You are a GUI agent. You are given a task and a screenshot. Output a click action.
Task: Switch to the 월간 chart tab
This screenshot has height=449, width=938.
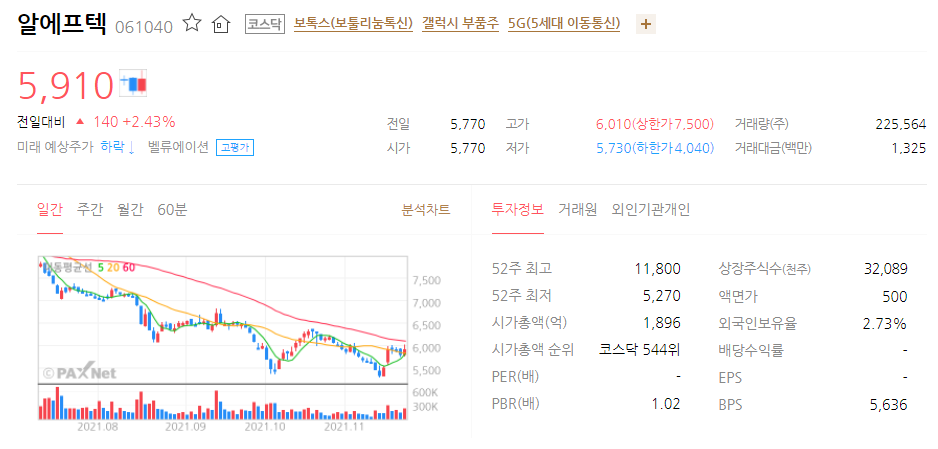click(130, 210)
